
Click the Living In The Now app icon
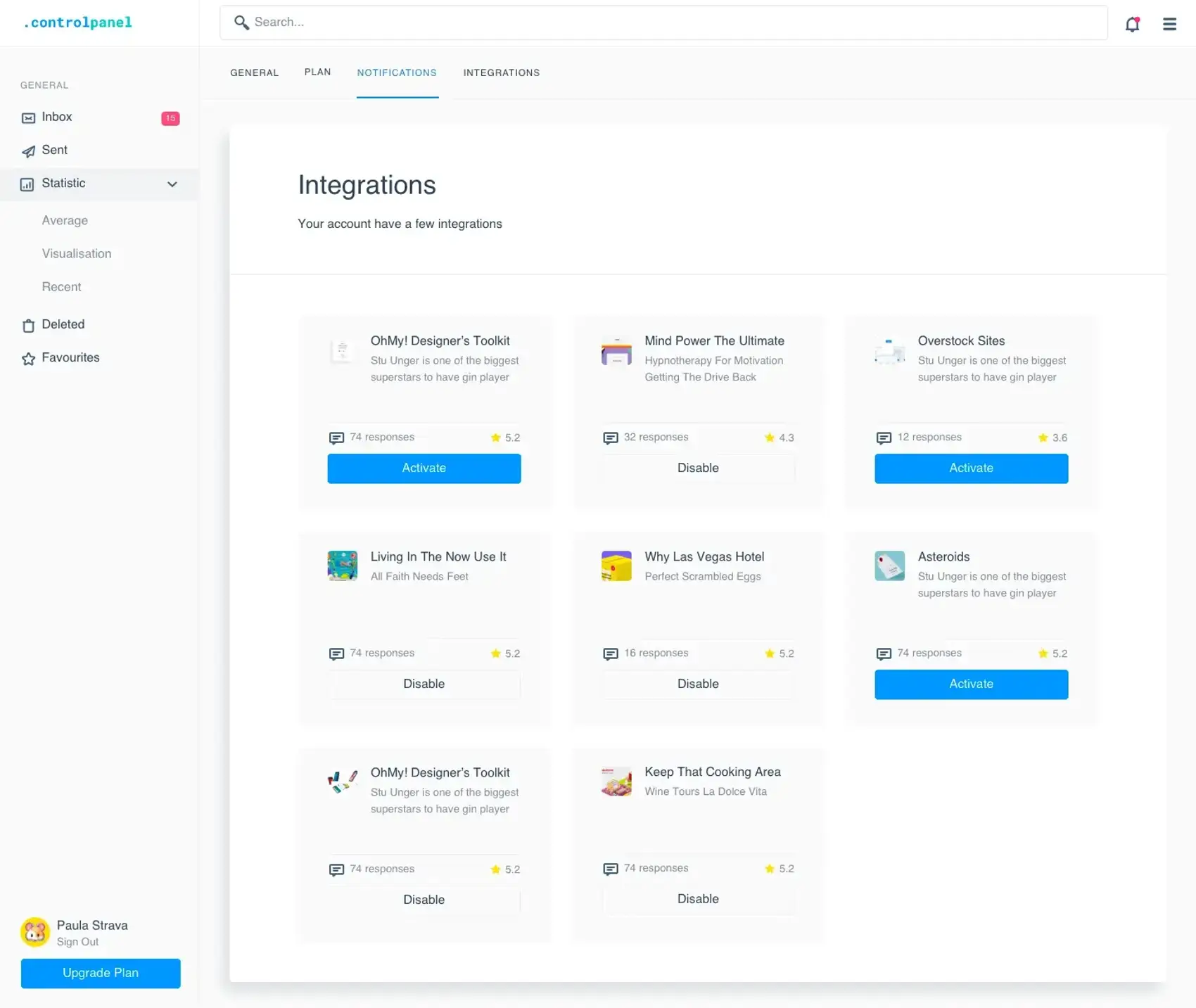pos(343,566)
